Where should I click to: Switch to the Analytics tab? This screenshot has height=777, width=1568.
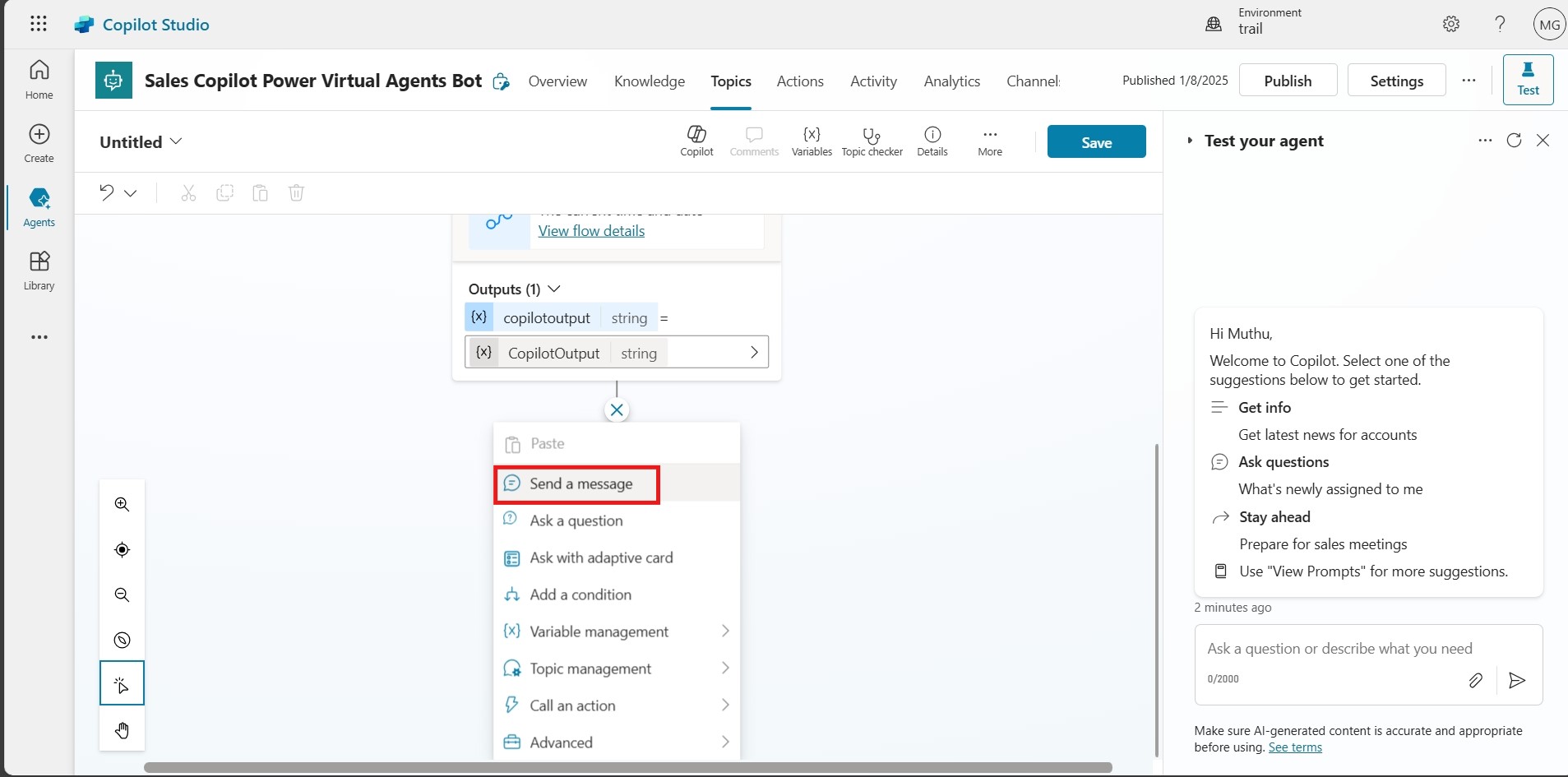click(x=951, y=81)
